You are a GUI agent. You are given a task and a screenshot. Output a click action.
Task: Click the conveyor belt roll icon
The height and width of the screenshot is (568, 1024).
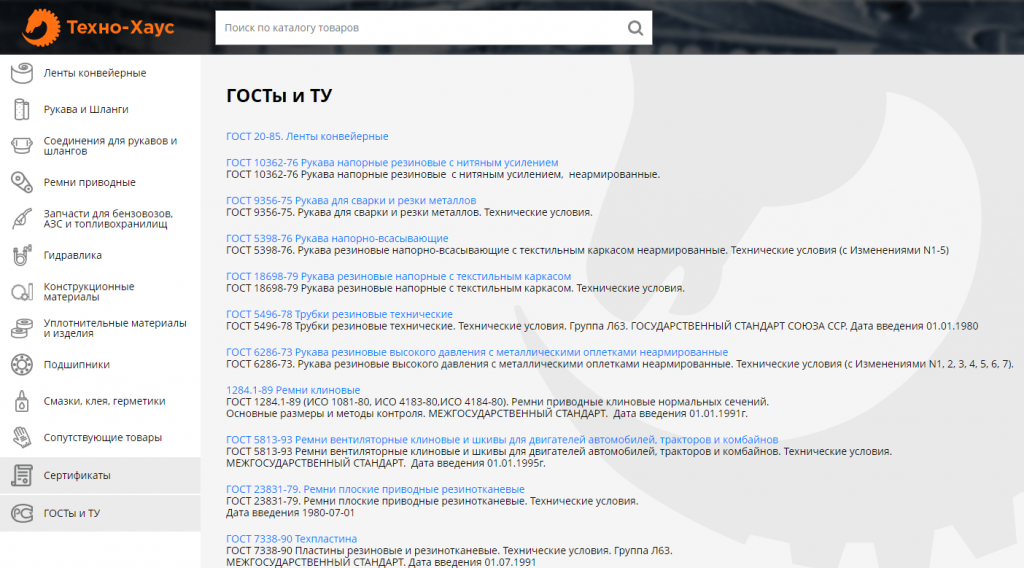(22, 72)
